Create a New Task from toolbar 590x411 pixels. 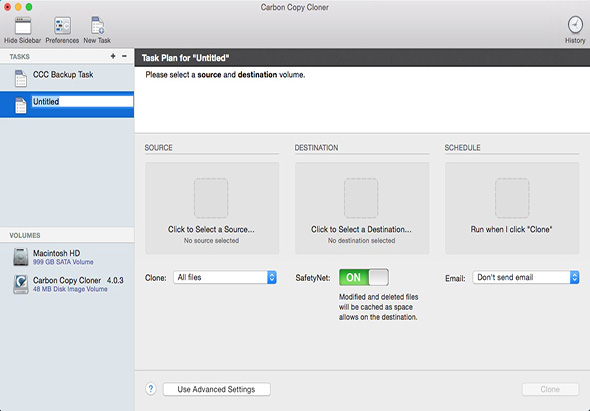[x=97, y=26]
